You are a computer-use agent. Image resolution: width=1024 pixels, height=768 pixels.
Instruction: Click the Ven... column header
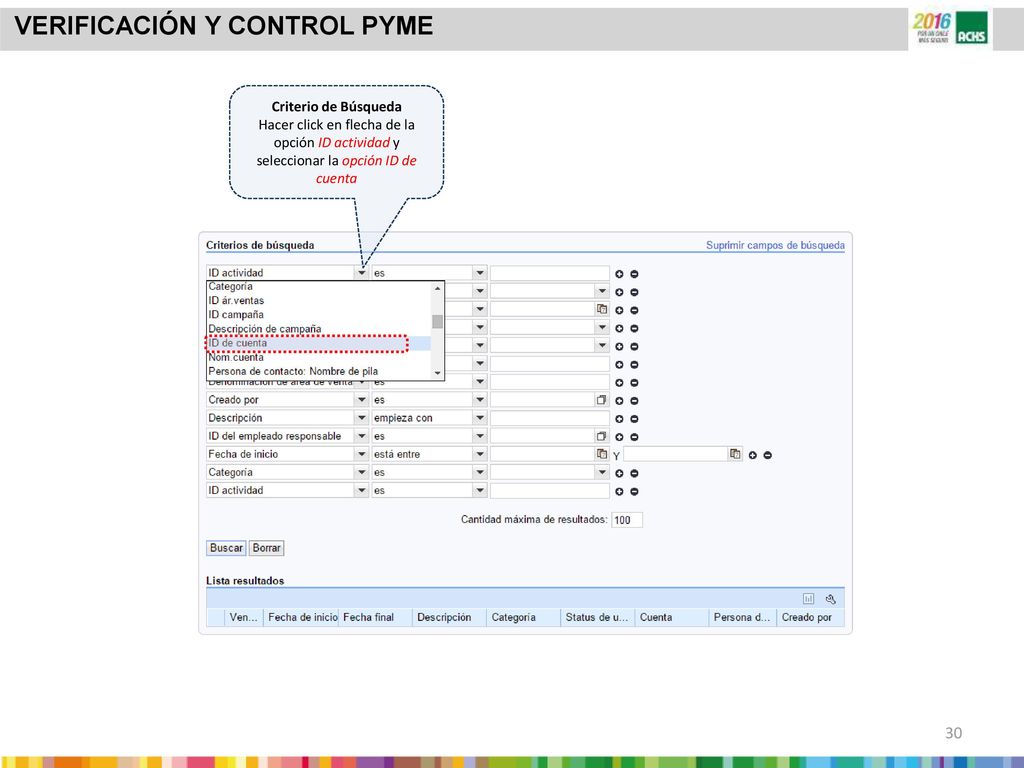click(244, 617)
